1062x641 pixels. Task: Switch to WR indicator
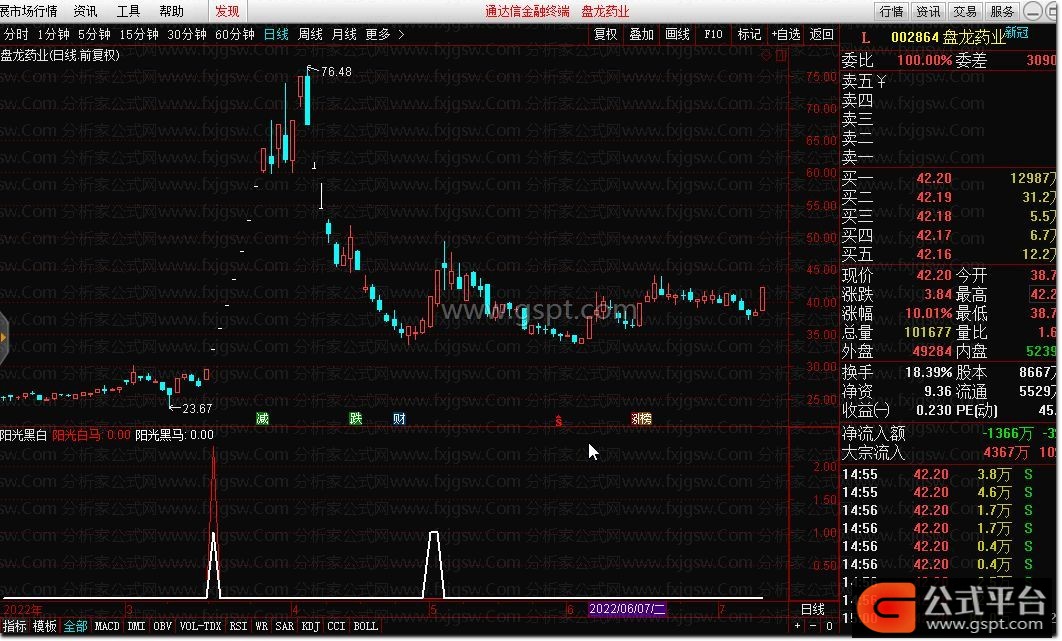[261, 626]
